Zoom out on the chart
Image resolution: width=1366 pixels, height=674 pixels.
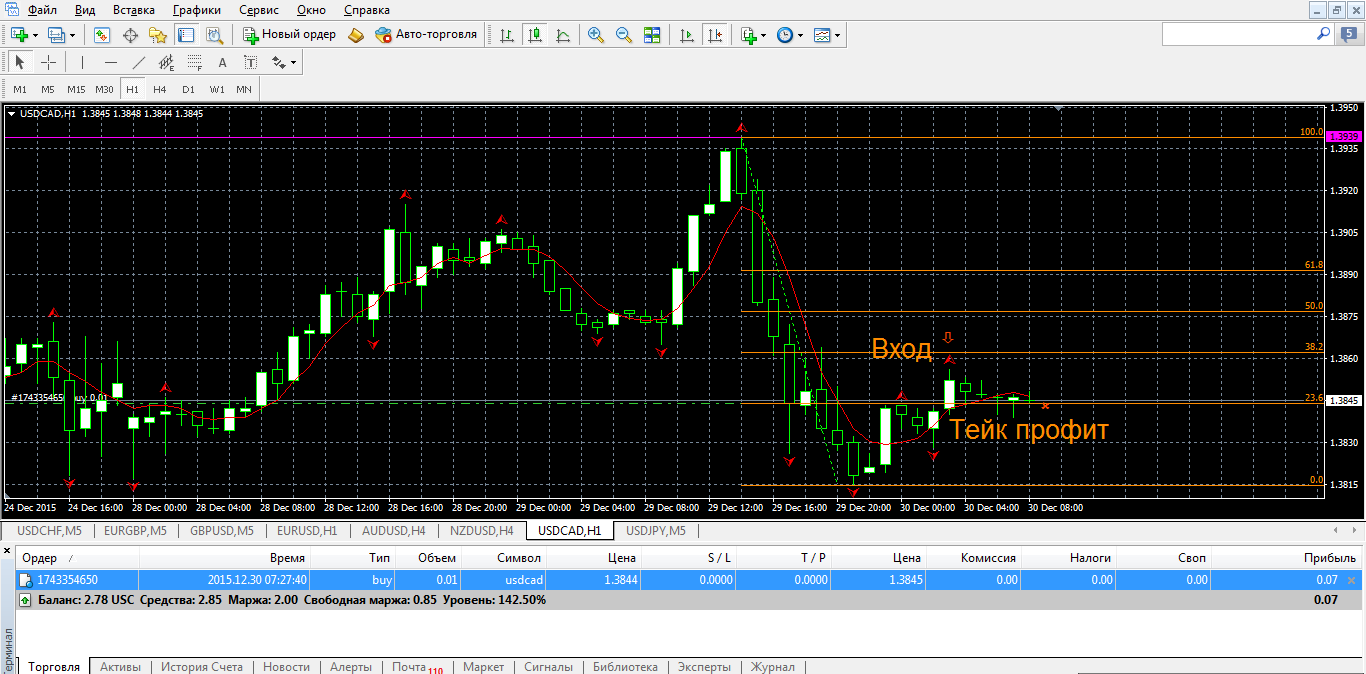624,35
